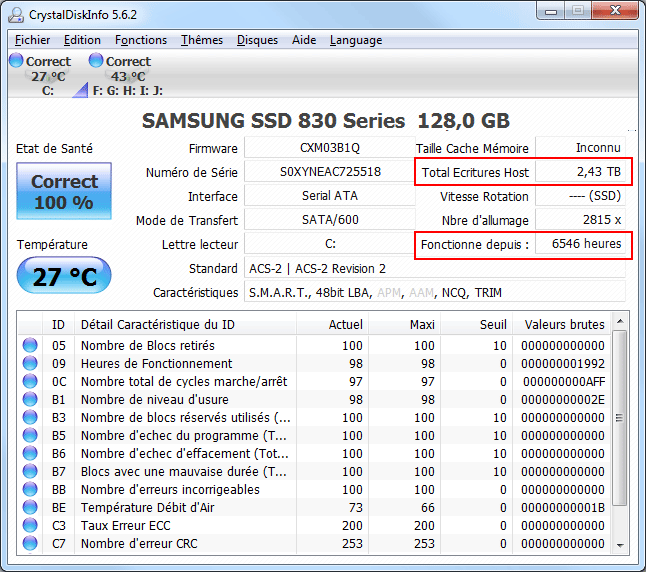Click the transfer mode value SATA/600
The height and width of the screenshot is (572, 646).
(330, 220)
